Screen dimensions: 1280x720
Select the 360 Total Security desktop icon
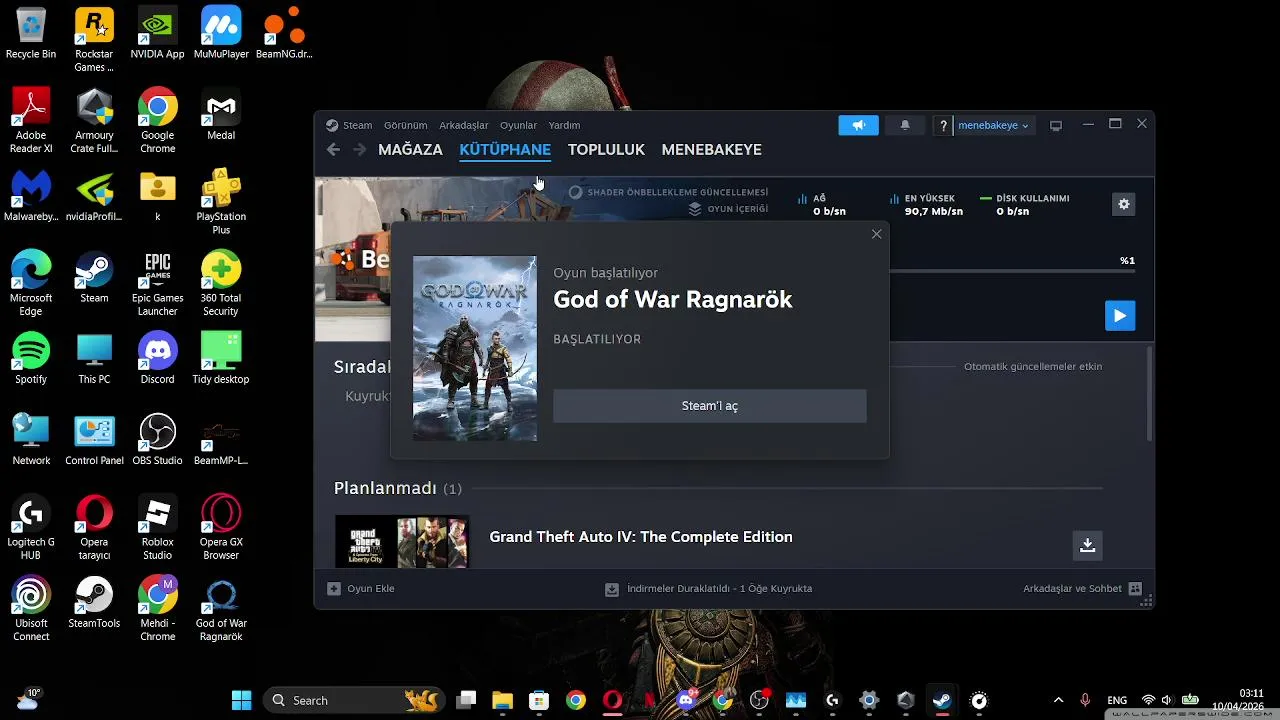tap(221, 283)
